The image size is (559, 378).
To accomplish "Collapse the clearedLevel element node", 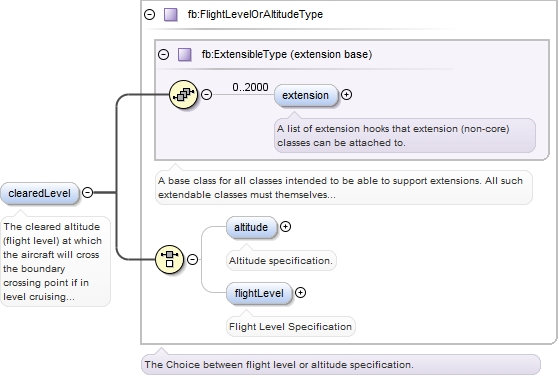I will click(87, 193).
